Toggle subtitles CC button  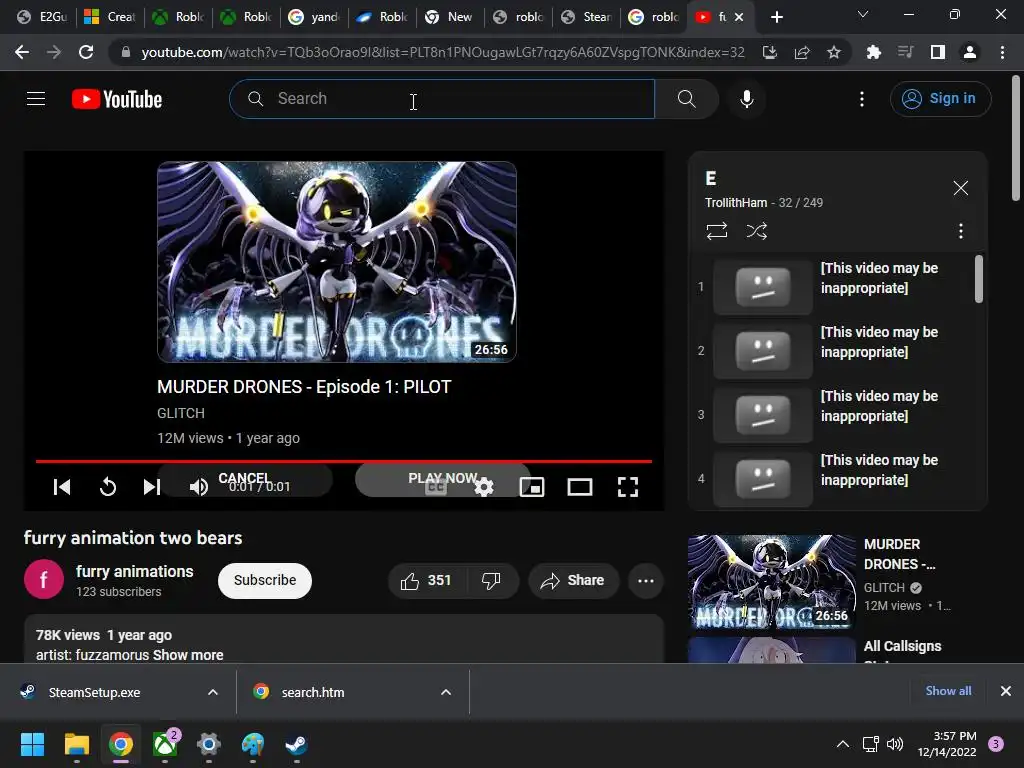point(436,487)
